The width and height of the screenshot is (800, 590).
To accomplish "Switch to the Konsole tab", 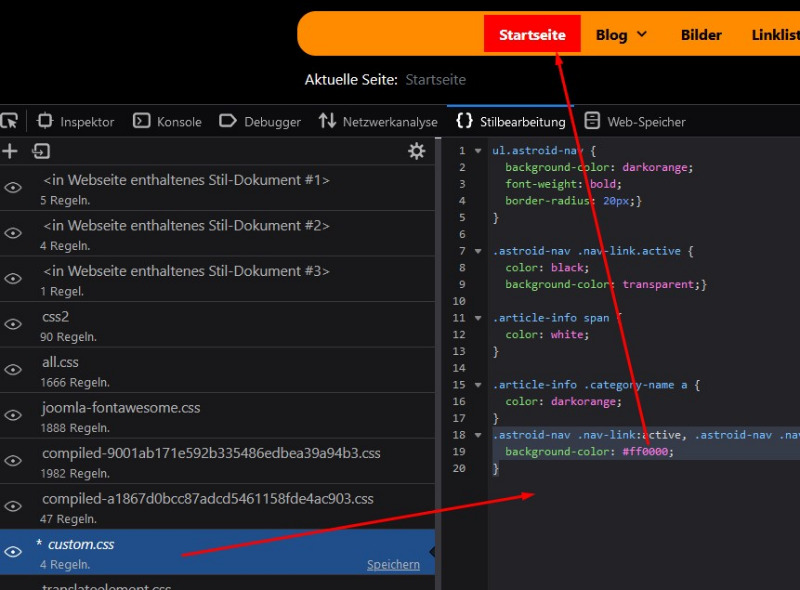I will coord(167,121).
